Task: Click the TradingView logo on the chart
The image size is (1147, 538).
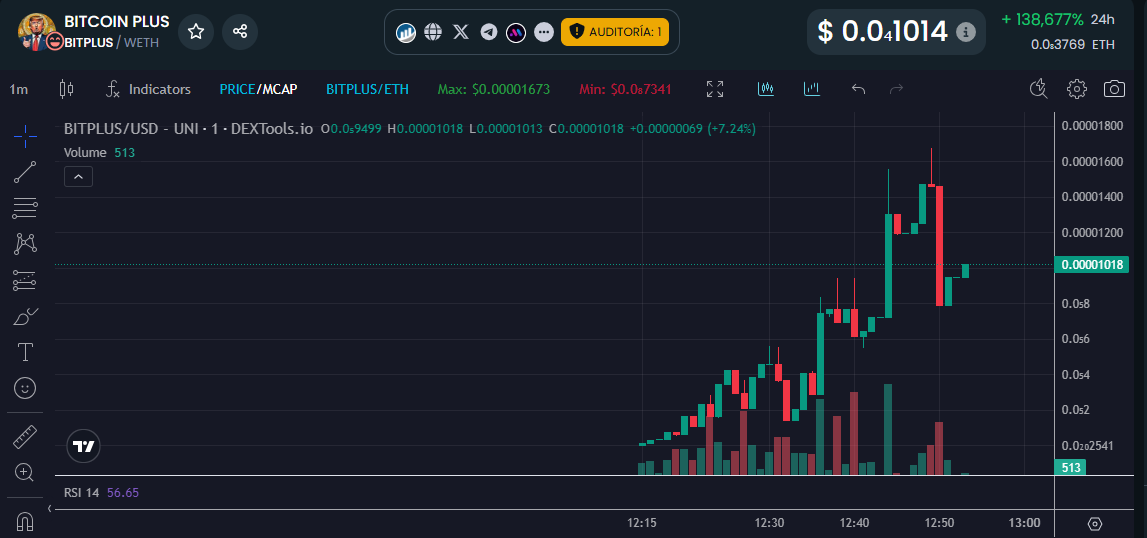Action: pos(83,447)
